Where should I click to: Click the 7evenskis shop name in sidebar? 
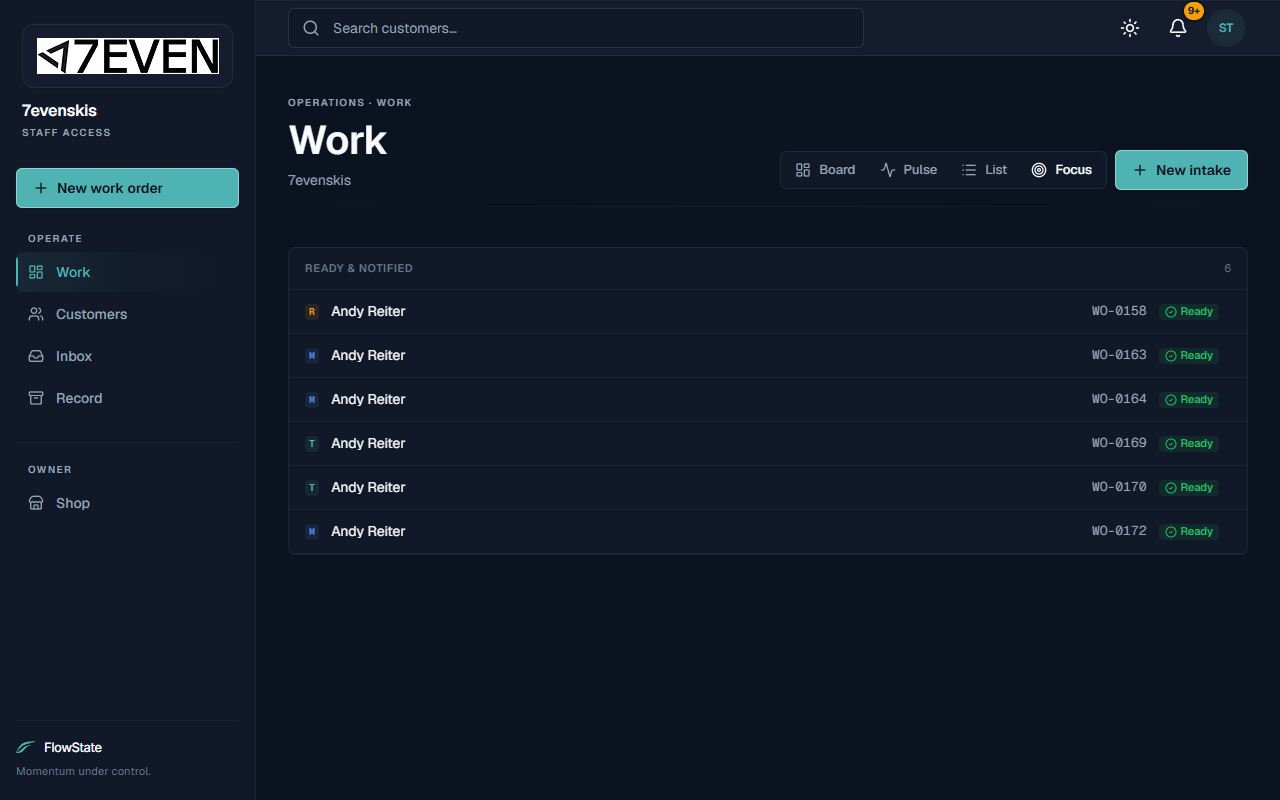click(59, 110)
